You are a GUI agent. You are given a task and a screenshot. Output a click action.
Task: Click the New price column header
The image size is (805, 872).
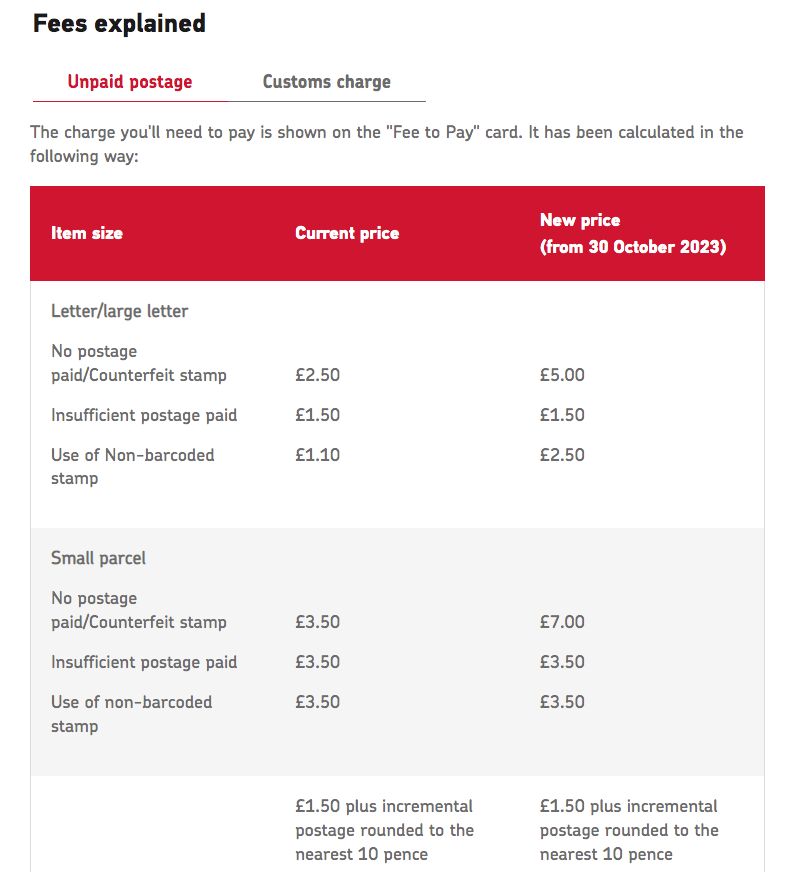click(632, 233)
